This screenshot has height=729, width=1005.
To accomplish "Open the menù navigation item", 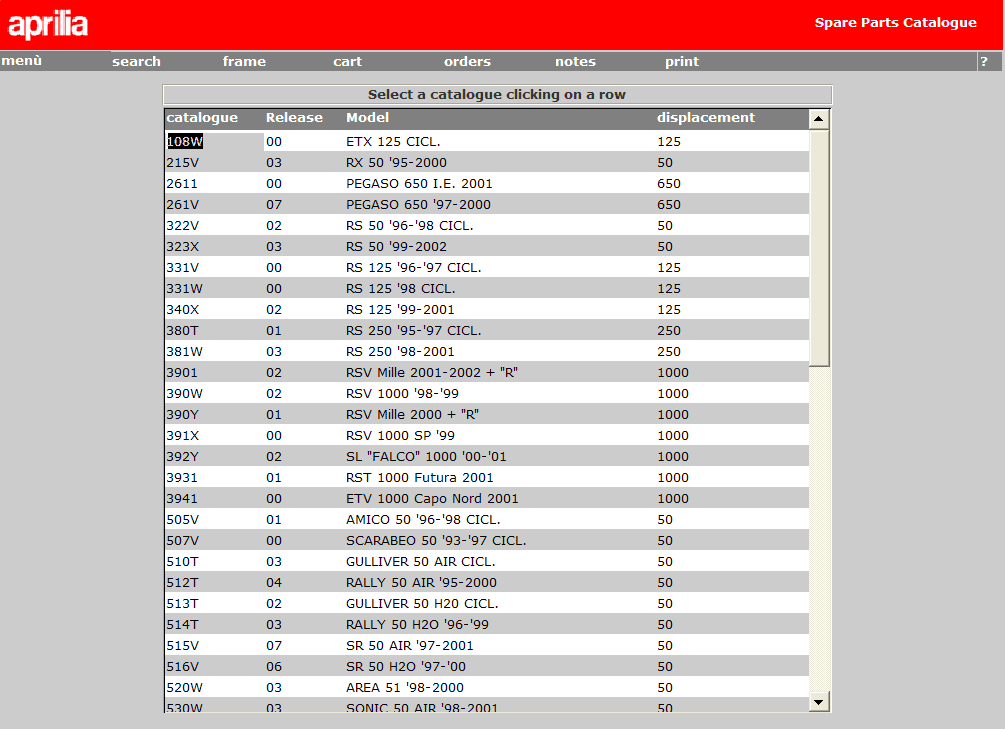I will tap(22, 62).
